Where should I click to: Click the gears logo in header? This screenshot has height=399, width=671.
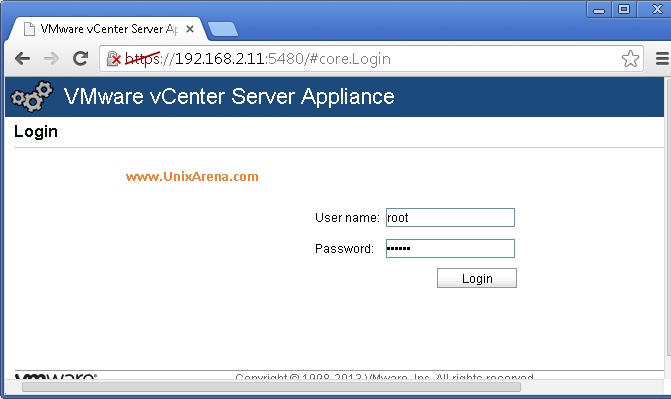coord(32,97)
